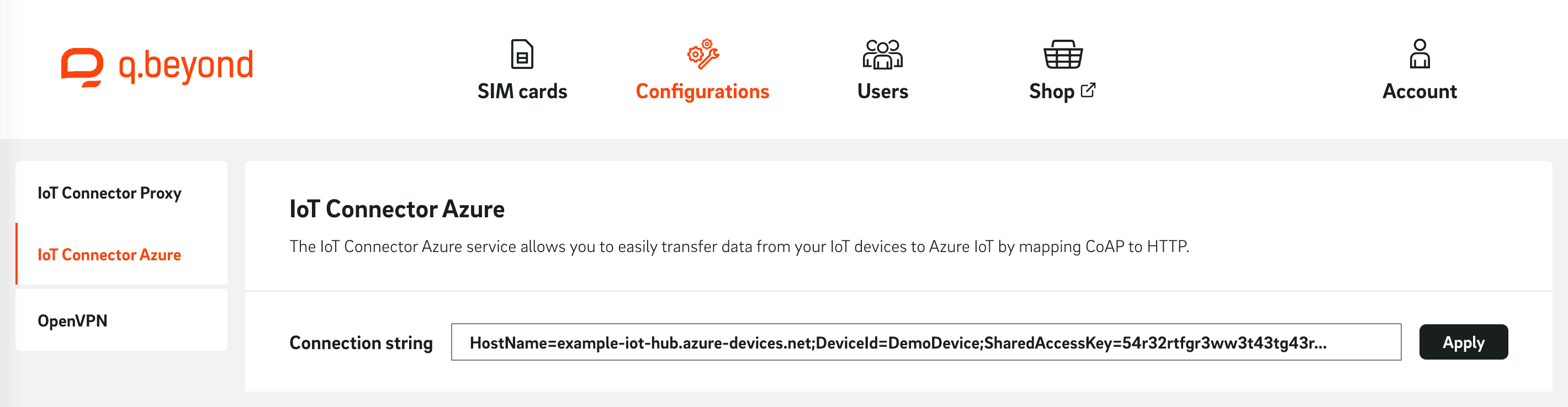
Task: Click the Configurations gears and wrench icon
Action: click(702, 54)
